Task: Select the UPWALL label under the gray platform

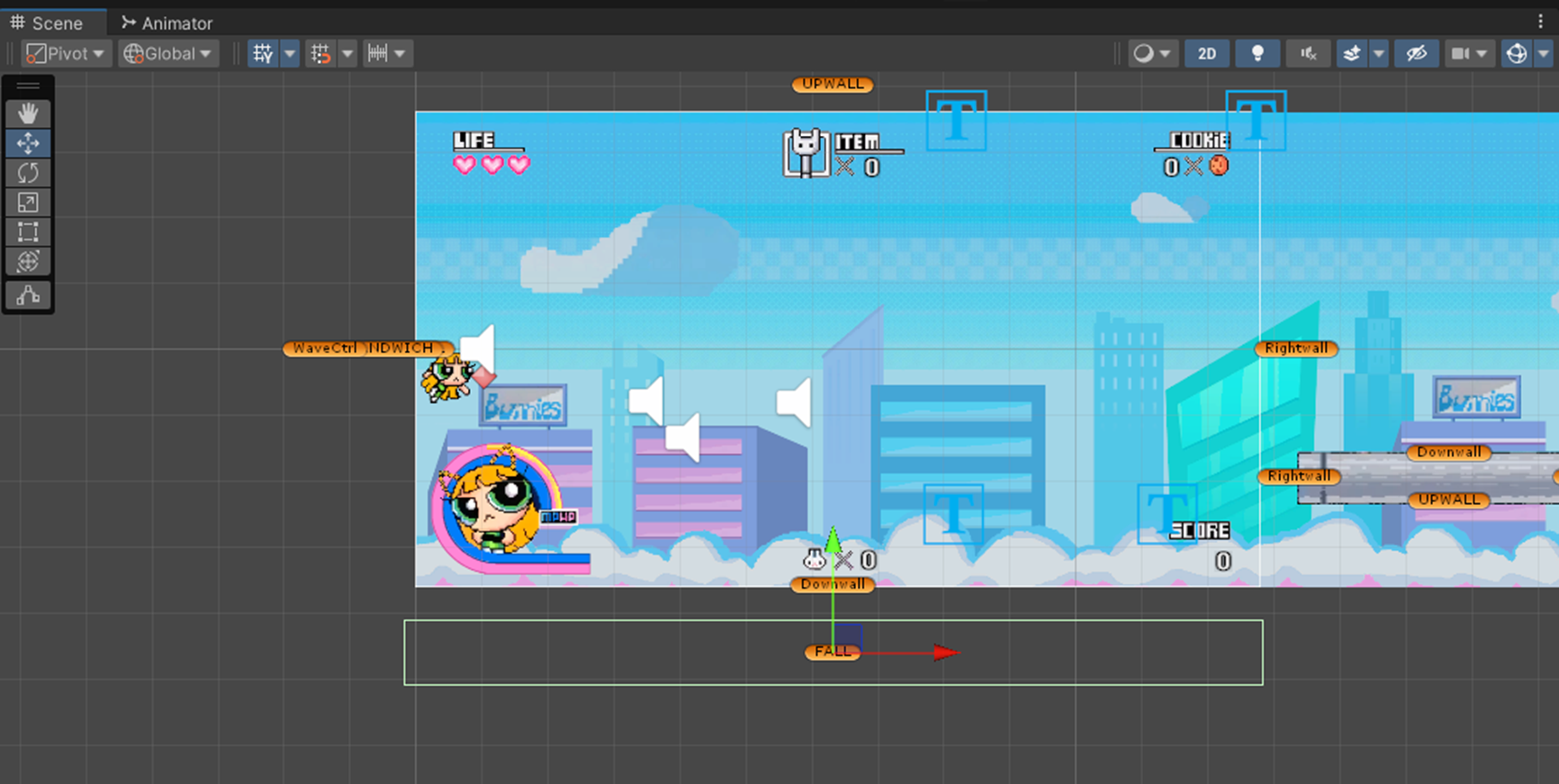Action: tap(1448, 500)
